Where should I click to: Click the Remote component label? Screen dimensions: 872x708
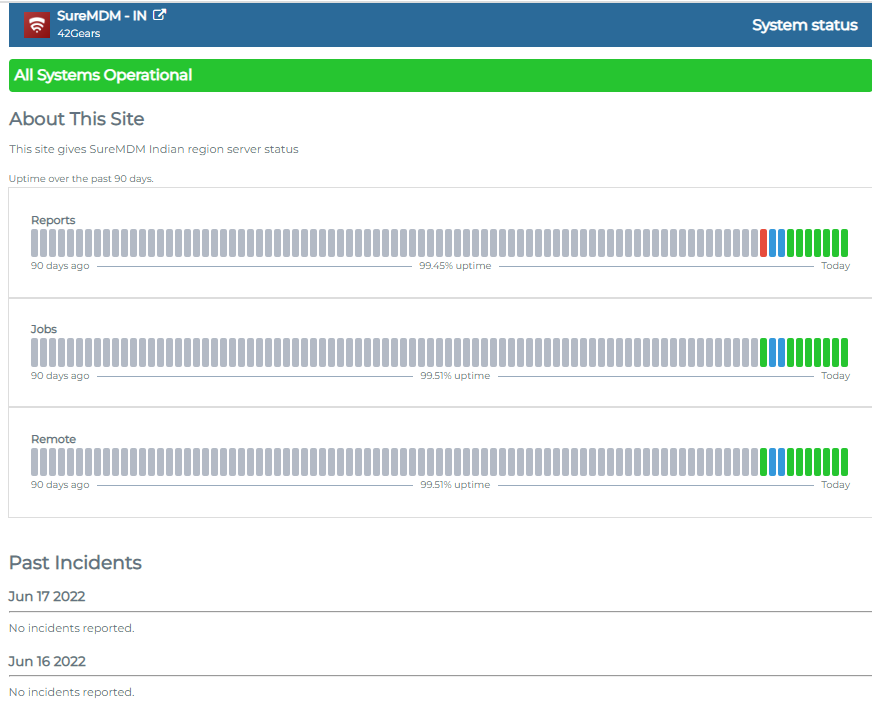53,439
